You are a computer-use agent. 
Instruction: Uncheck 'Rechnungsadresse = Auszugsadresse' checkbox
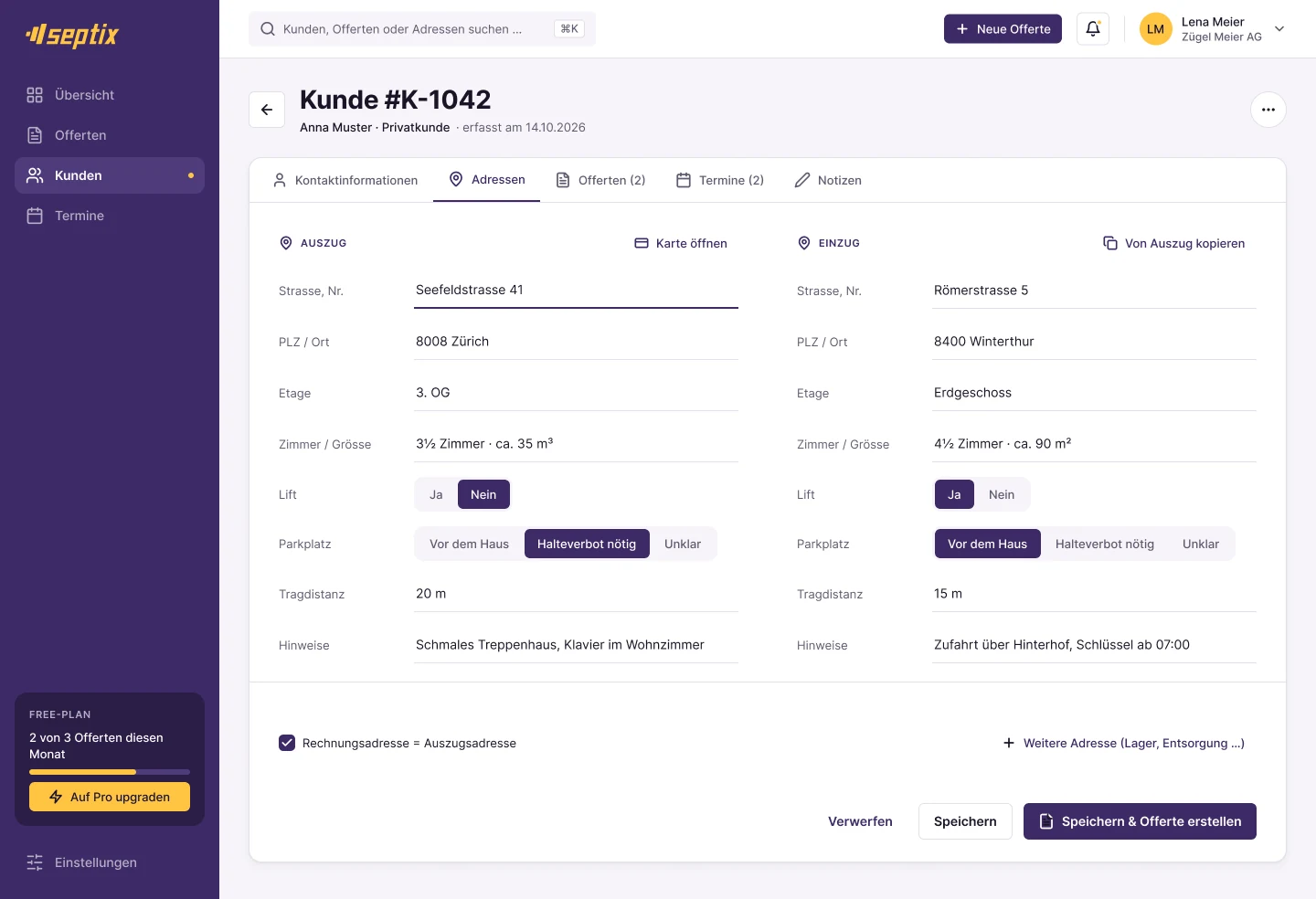(x=287, y=743)
